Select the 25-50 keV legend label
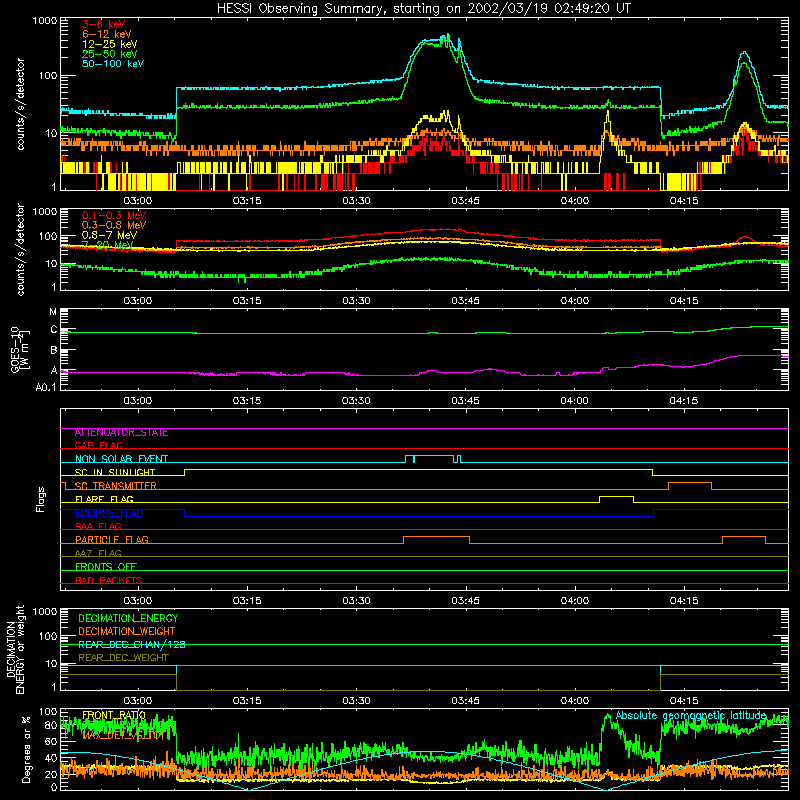 point(110,54)
